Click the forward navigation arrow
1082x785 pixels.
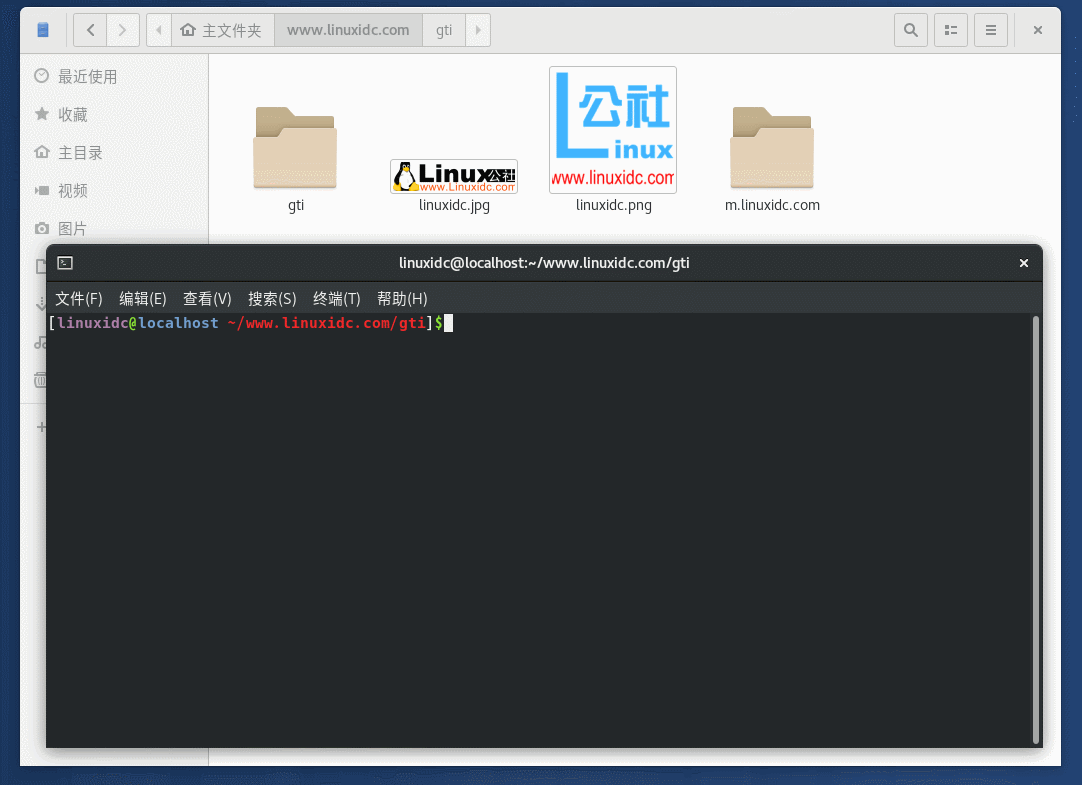(x=123, y=30)
